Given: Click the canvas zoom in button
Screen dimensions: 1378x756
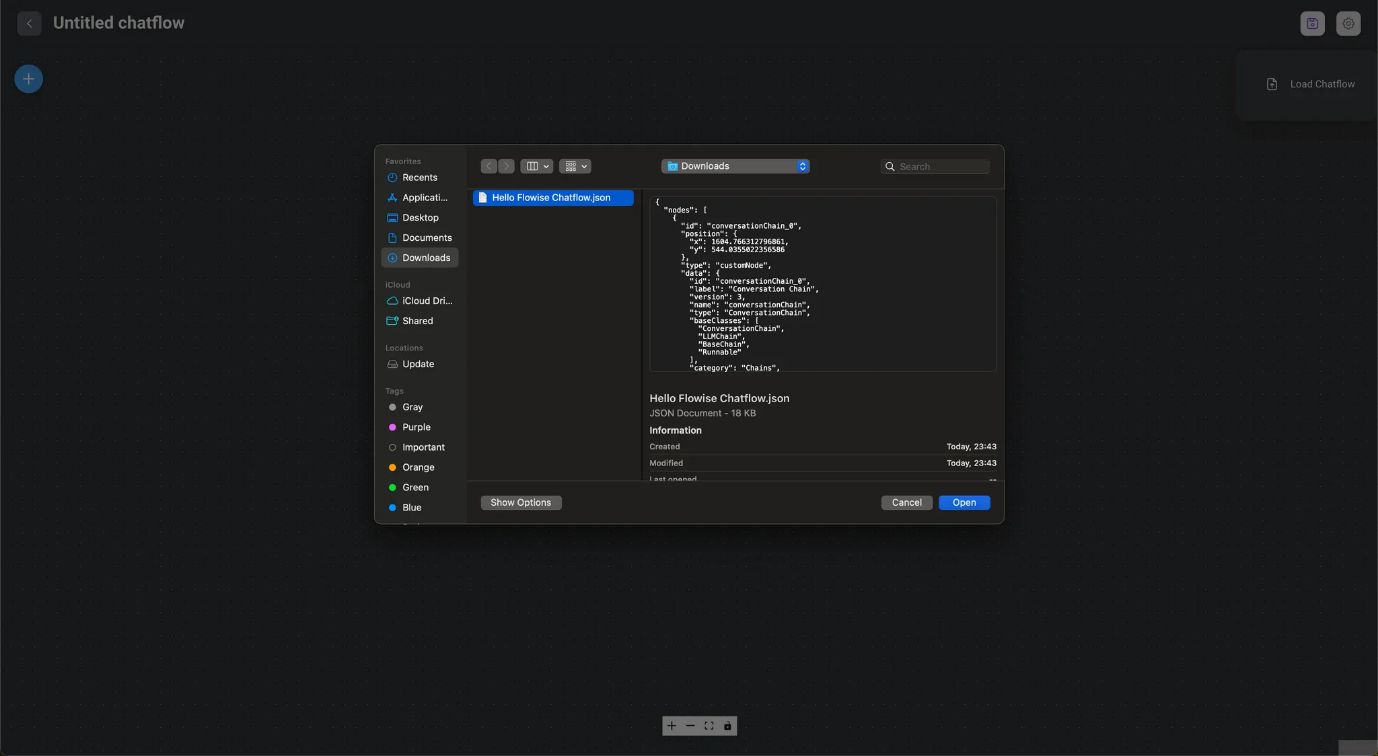Looking at the screenshot, I should (x=672, y=726).
